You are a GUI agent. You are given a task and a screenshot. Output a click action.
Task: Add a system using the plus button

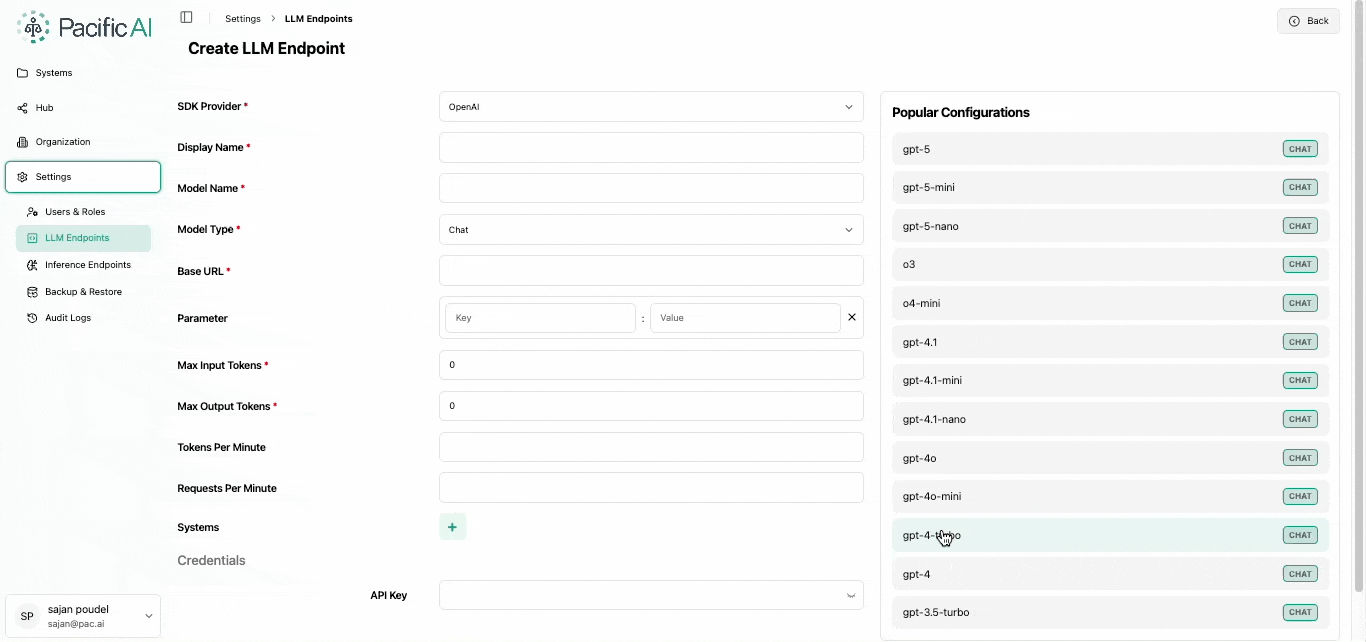pyautogui.click(x=452, y=527)
